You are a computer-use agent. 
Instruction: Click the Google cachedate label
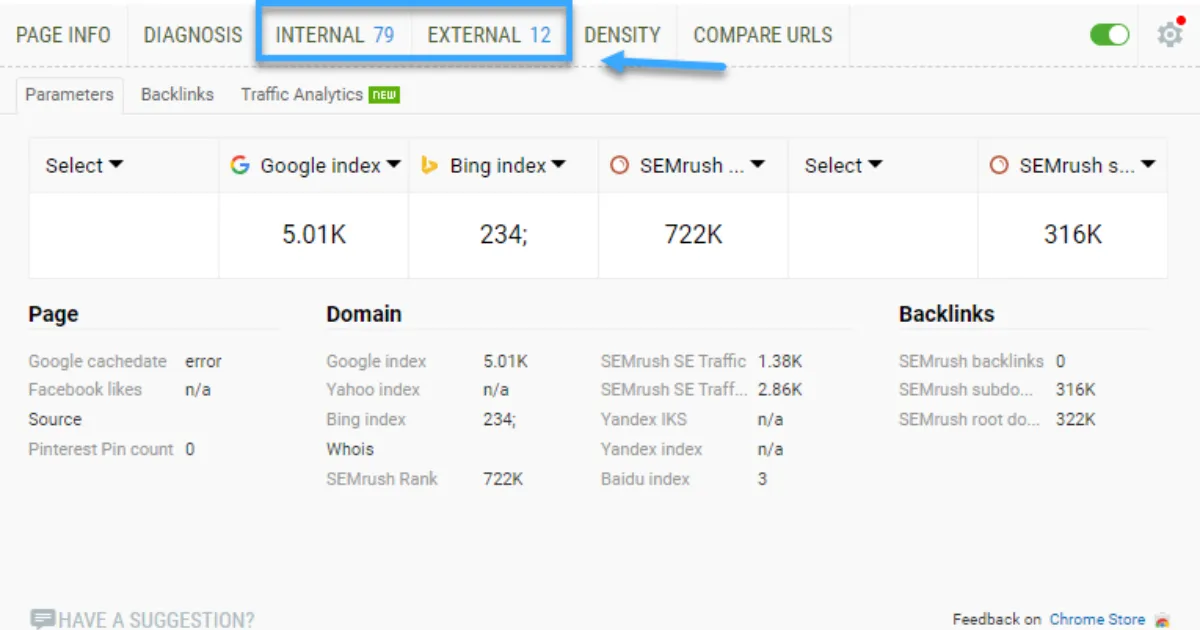(98, 361)
